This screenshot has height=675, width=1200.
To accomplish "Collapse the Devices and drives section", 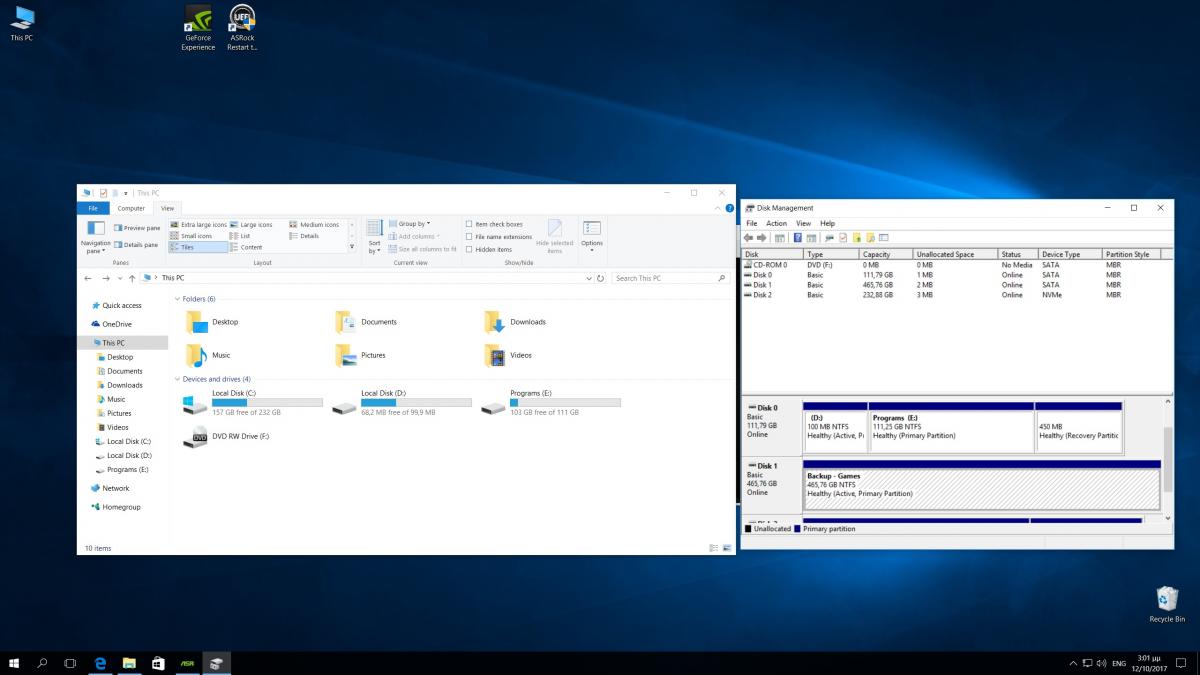I will pyautogui.click(x=177, y=379).
